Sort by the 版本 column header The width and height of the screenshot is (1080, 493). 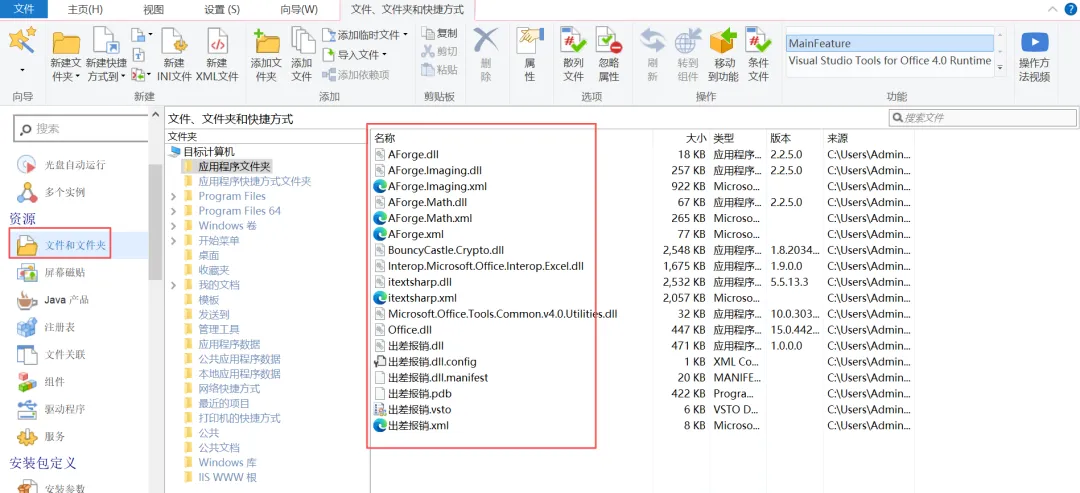coord(780,138)
